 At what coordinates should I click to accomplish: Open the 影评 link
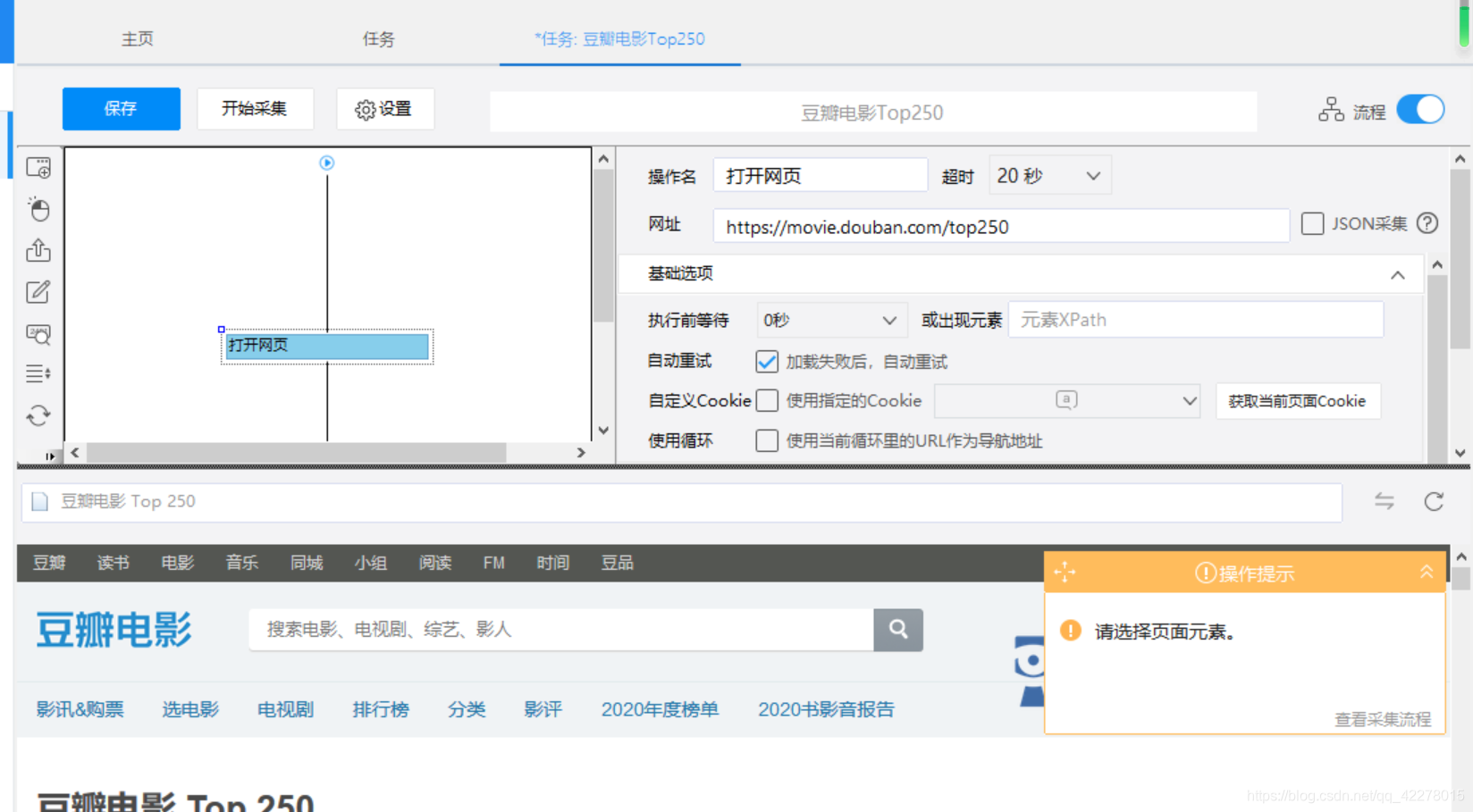[543, 709]
